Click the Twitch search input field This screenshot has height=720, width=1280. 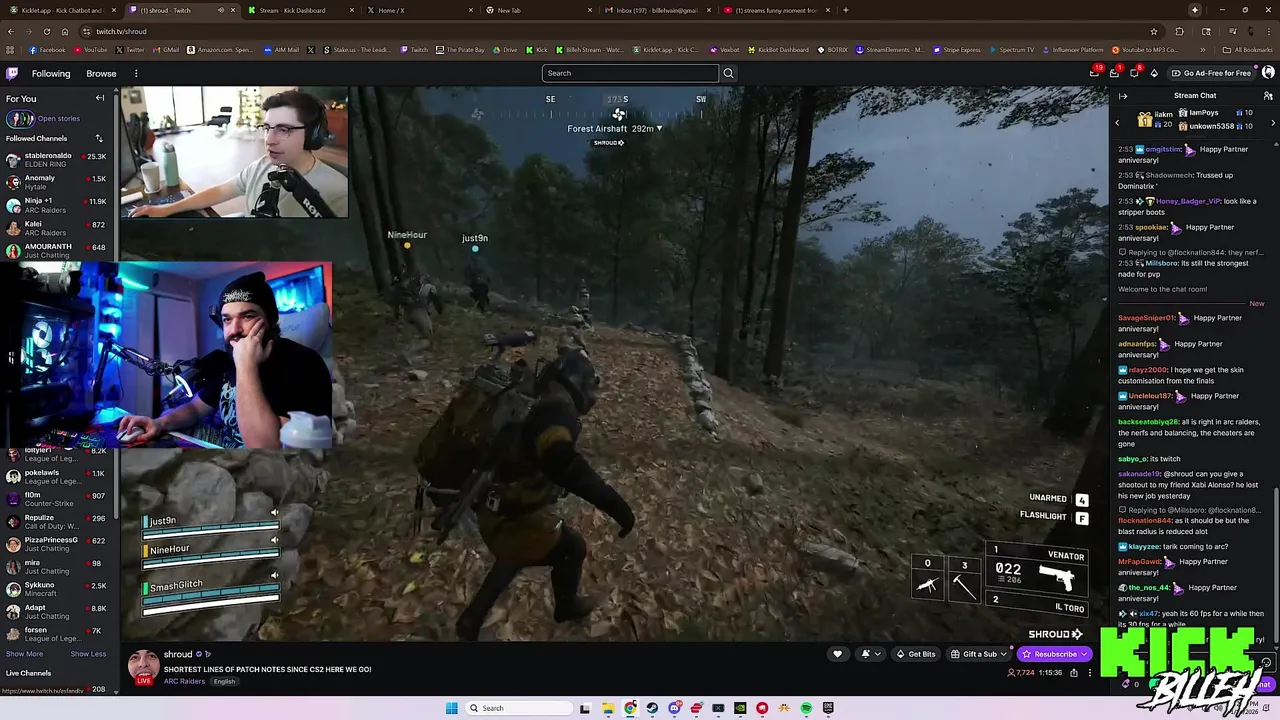pos(630,73)
